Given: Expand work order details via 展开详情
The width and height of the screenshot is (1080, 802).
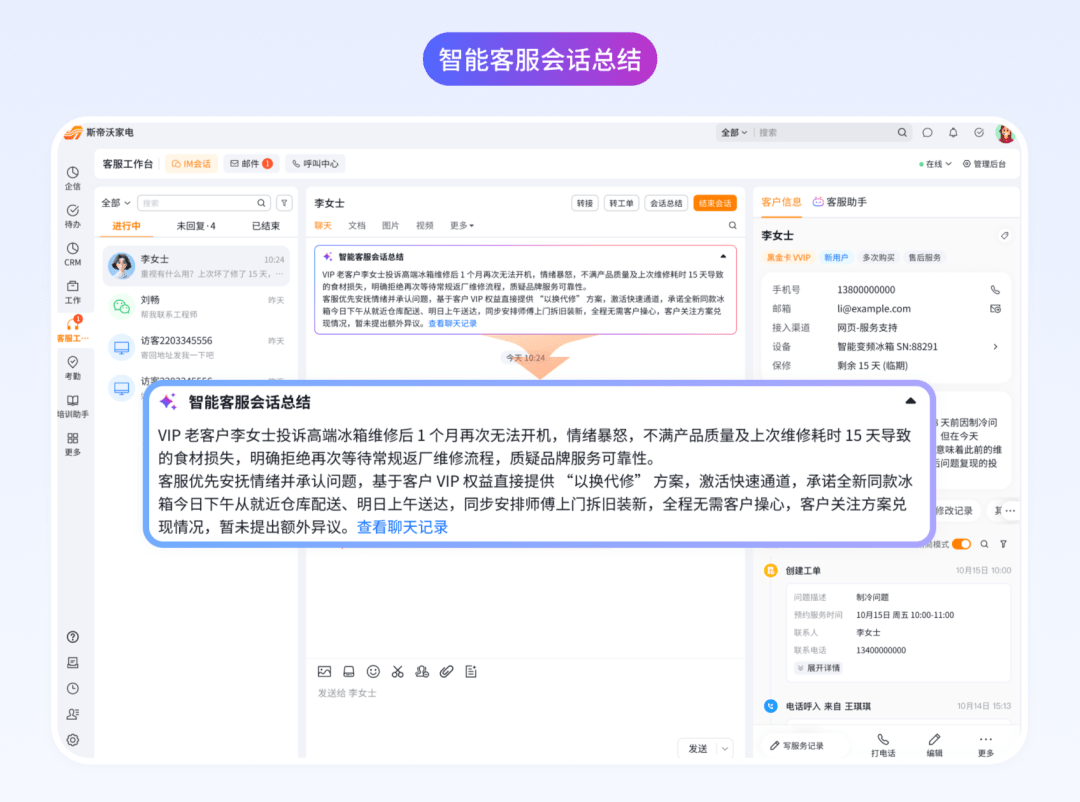Looking at the screenshot, I should [818, 668].
